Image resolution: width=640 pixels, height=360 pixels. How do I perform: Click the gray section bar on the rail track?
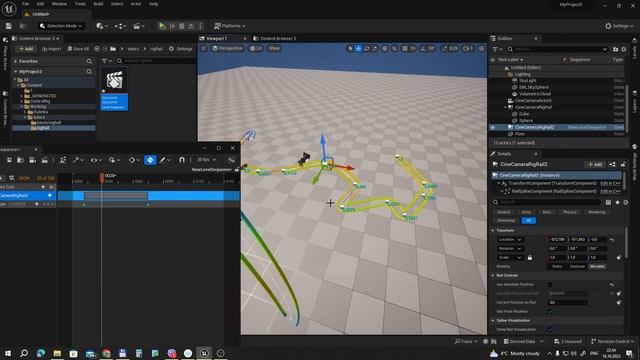[x=116, y=196]
